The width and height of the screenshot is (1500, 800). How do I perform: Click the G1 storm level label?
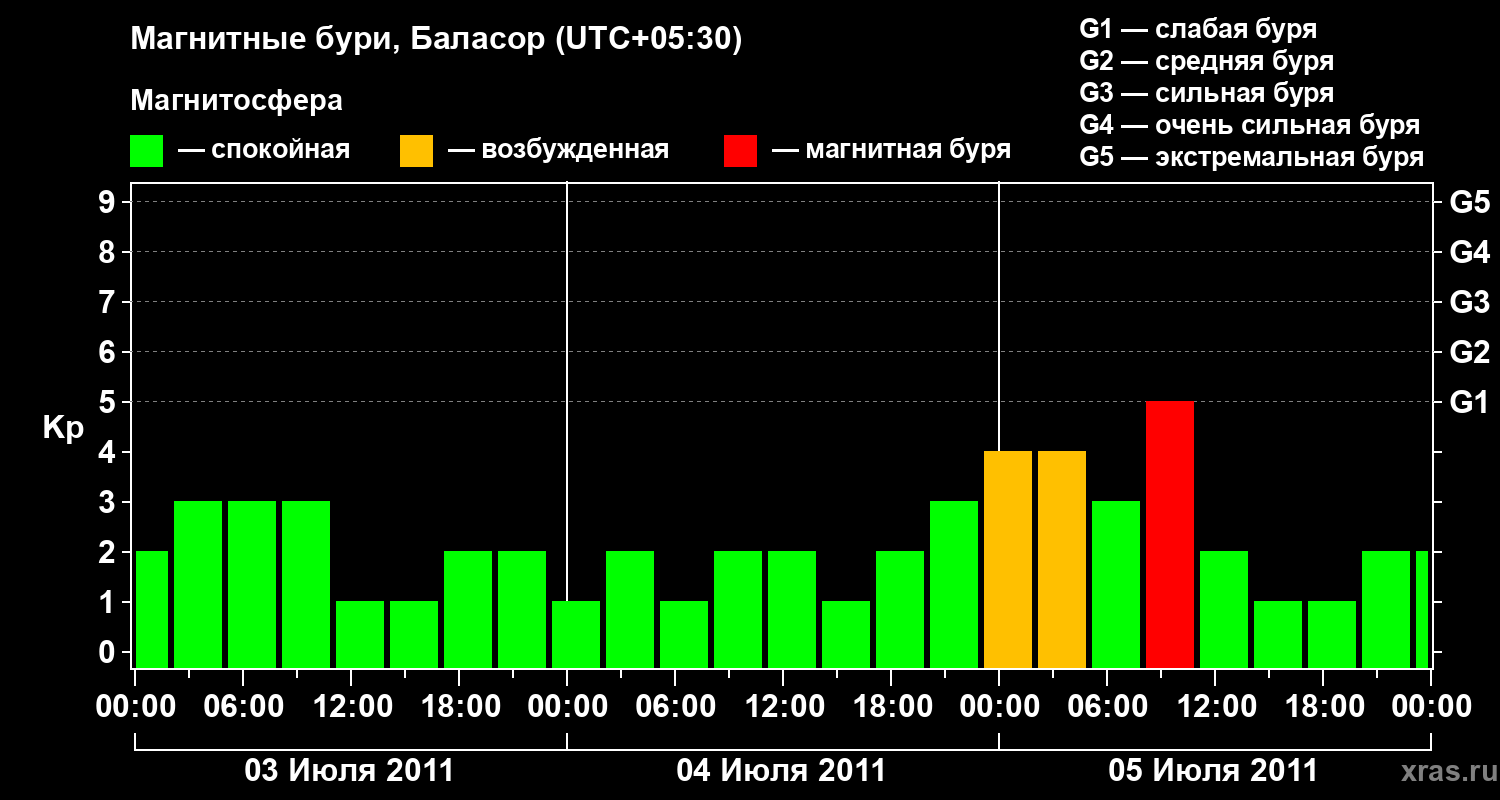(1469, 402)
